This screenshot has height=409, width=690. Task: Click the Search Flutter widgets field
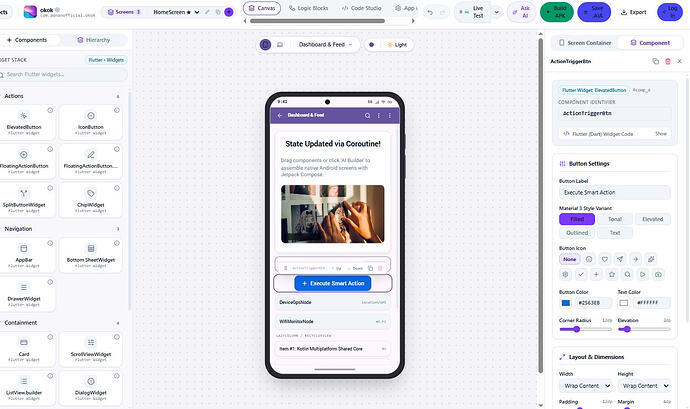pyautogui.click(x=64, y=74)
